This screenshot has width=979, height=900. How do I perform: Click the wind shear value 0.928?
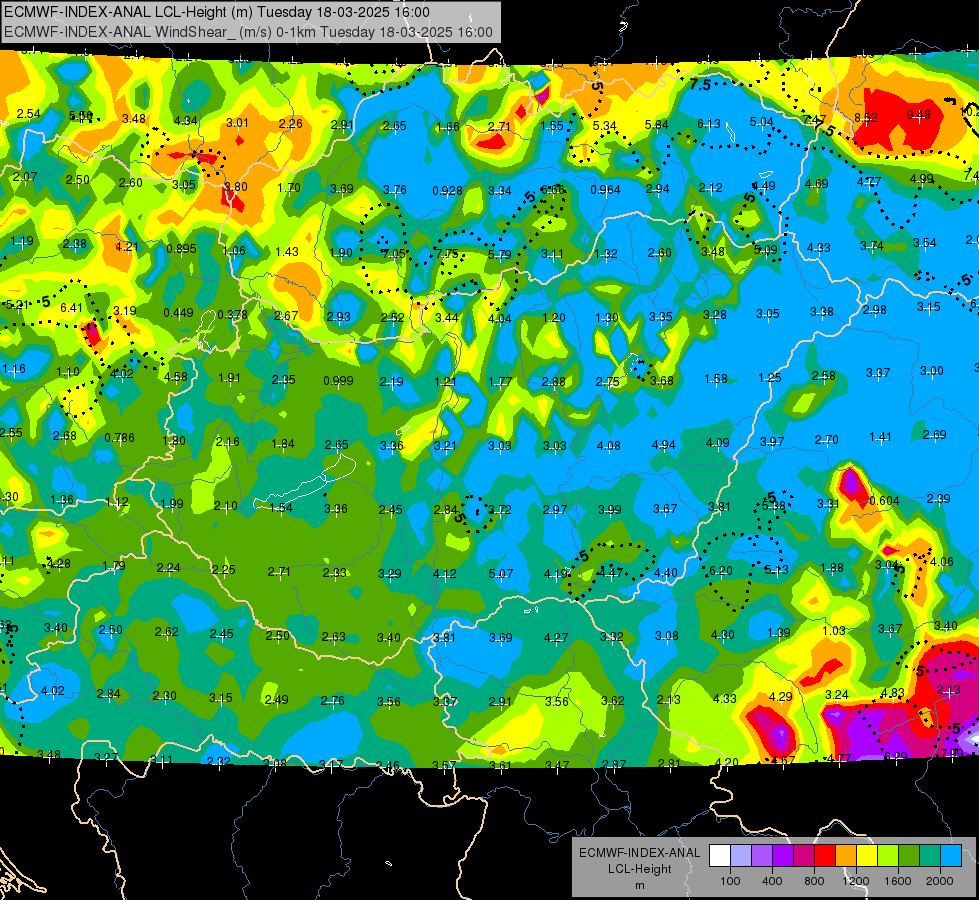pyautogui.click(x=448, y=190)
